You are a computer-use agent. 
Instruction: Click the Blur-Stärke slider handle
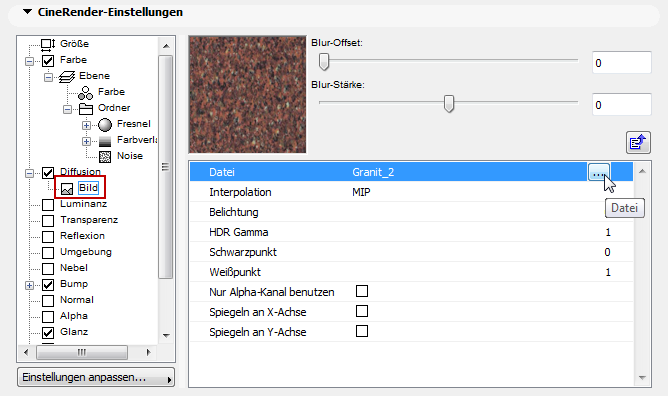pos(449,103)
